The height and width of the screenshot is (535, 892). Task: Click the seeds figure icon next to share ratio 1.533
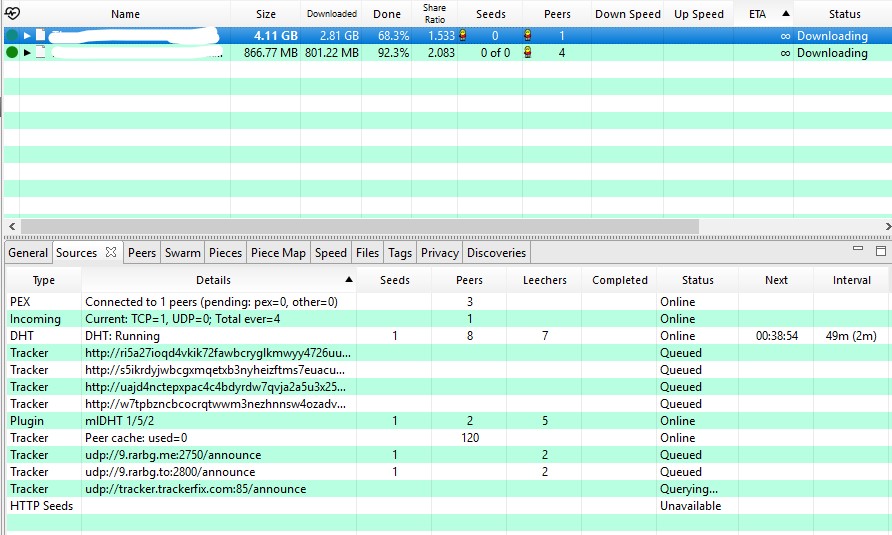click(x=462, y=35)
